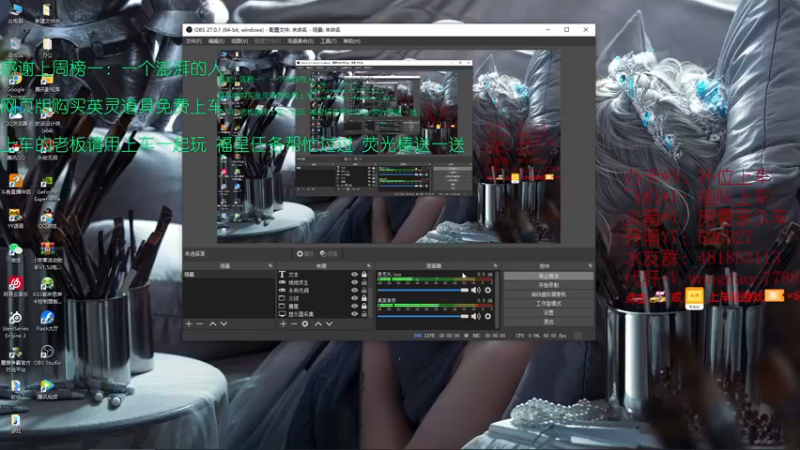
Task: Open the 此电脑 desktop icon
Action: click(15, 14)
